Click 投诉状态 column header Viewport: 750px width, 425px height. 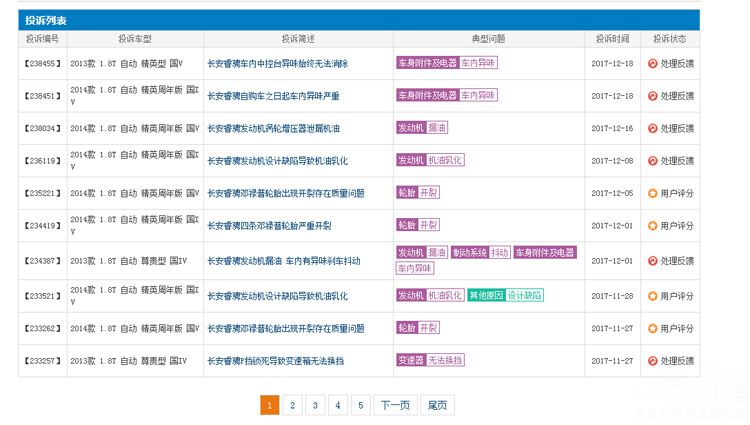click(670, 39)
